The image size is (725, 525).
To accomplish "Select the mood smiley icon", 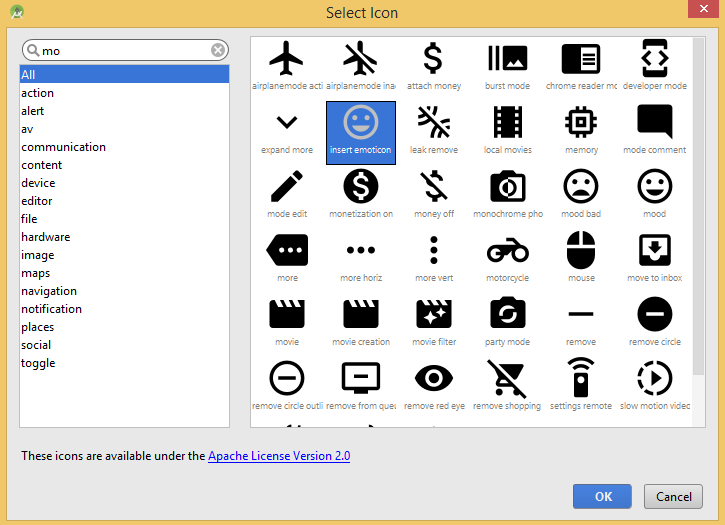I will coord(655,186).
